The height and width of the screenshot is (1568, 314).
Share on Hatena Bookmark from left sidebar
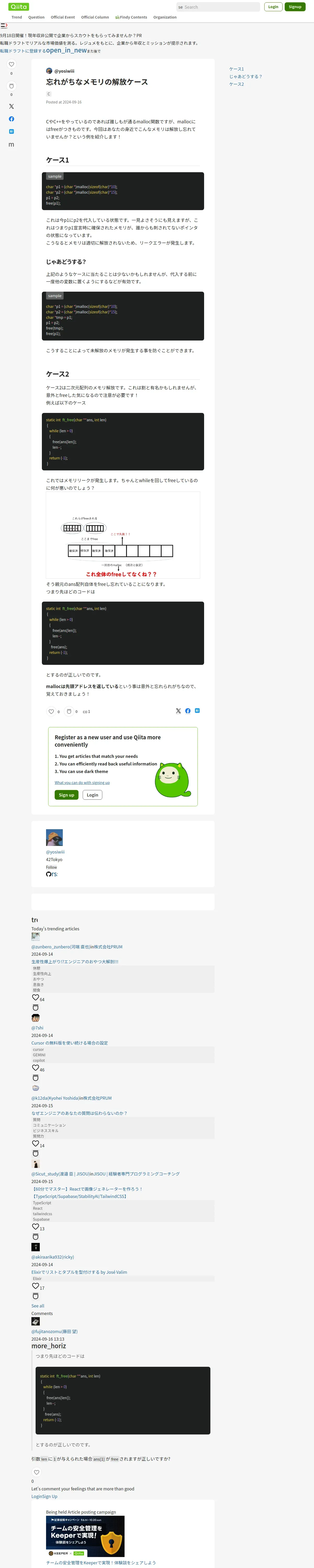click(11, 131)
